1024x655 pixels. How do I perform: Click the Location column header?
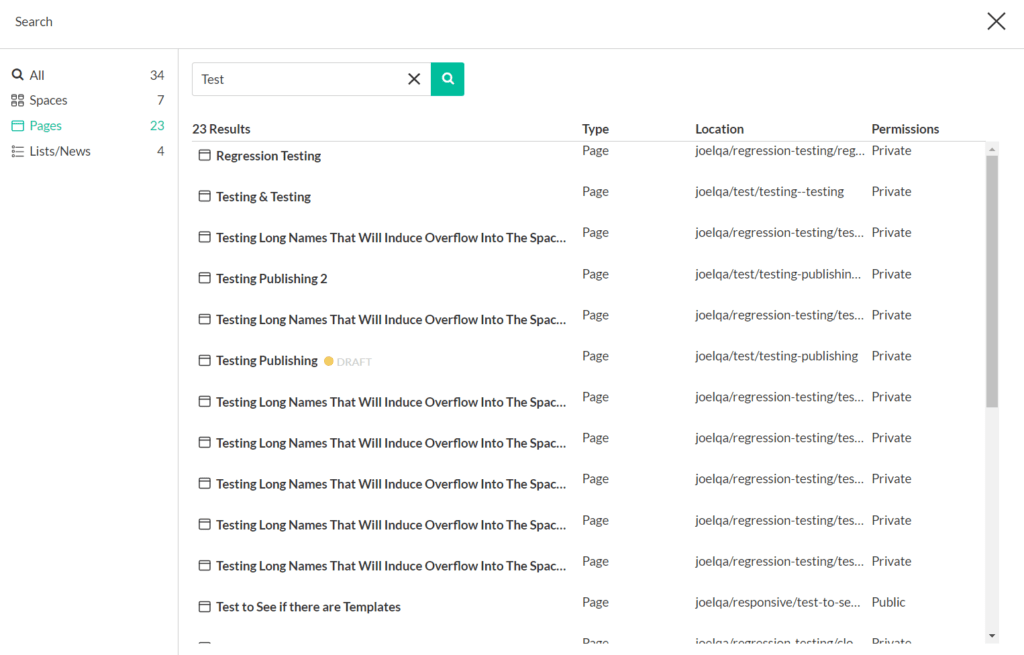pos(719,129)
